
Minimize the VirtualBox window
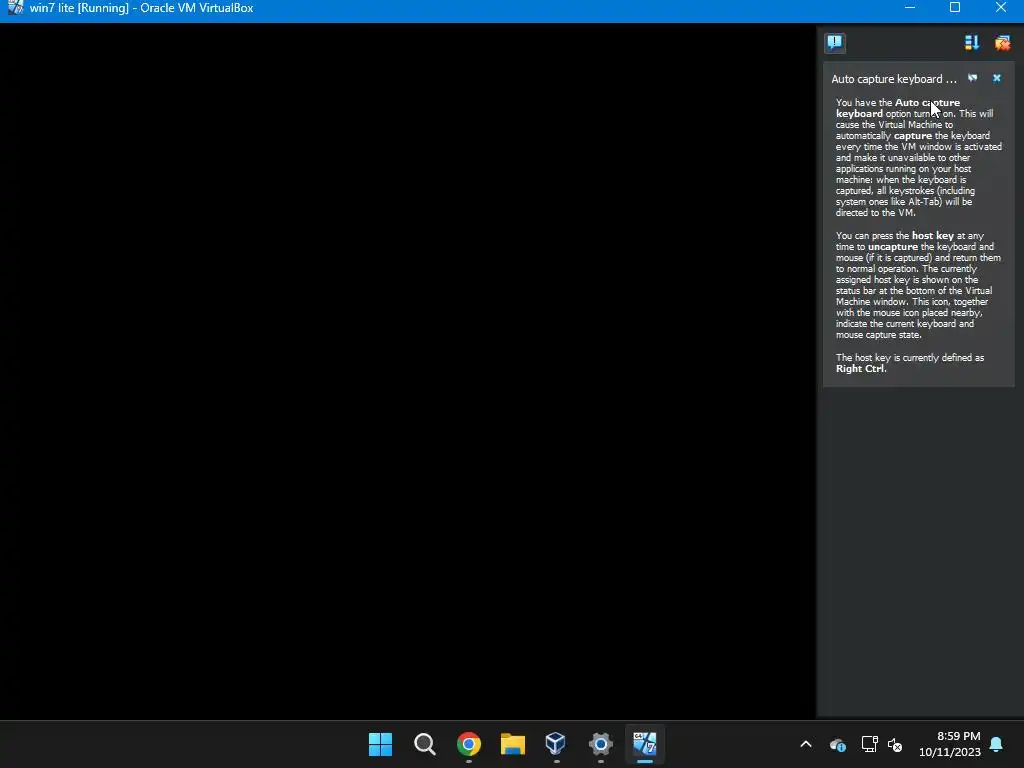[x=910, y=7]
